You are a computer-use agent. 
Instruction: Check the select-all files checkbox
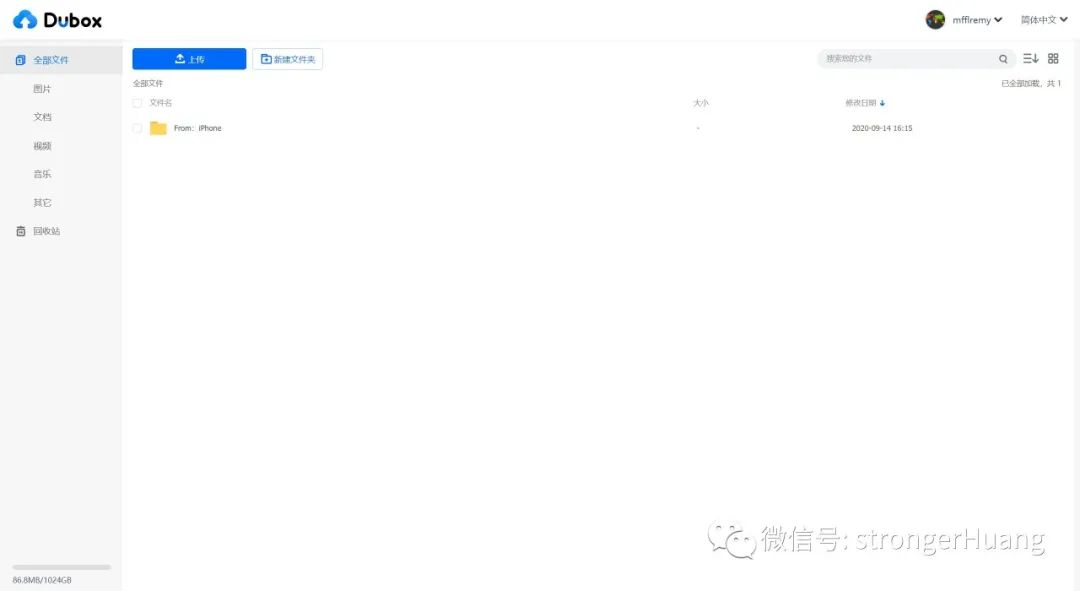pos(137,103)
